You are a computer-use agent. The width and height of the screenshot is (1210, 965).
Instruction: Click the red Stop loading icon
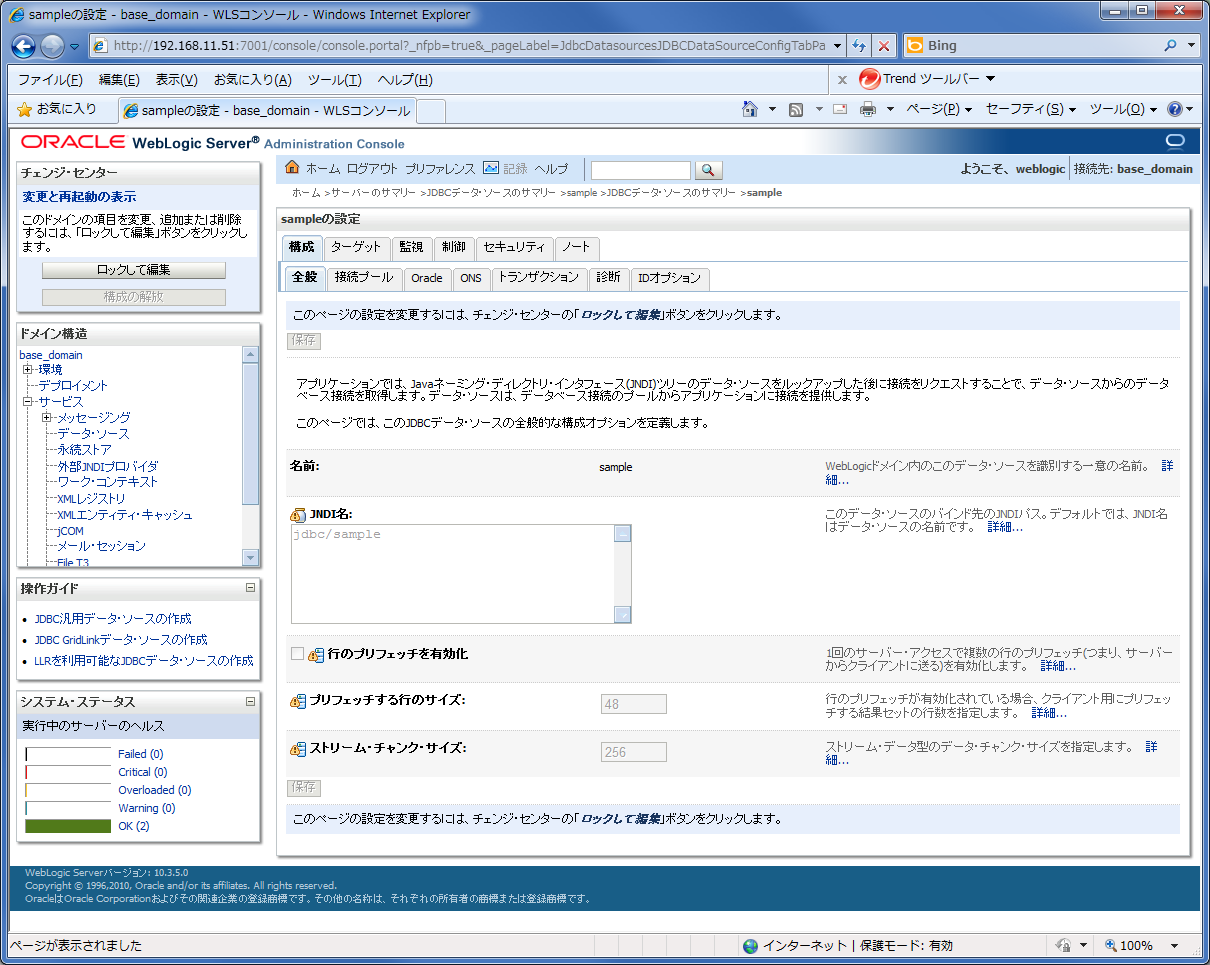pos(884,46)
